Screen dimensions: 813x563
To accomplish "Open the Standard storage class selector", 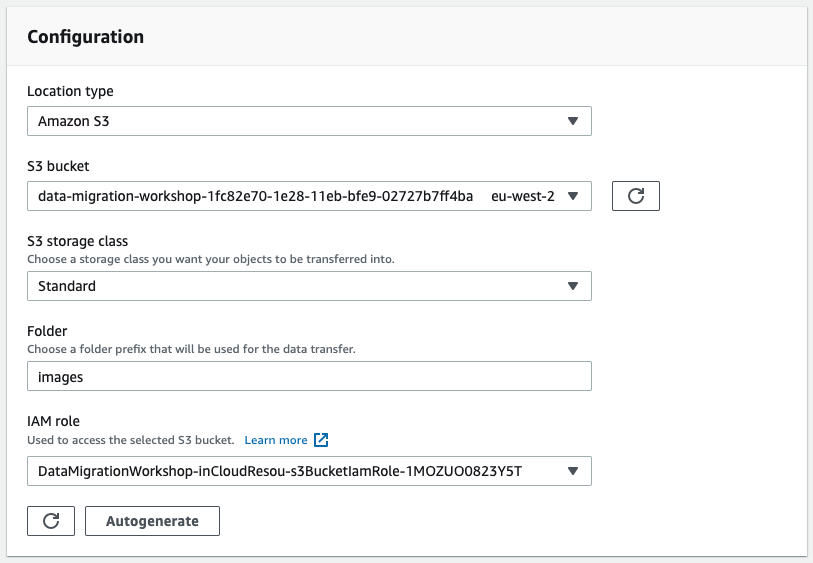I will [309, 286].
